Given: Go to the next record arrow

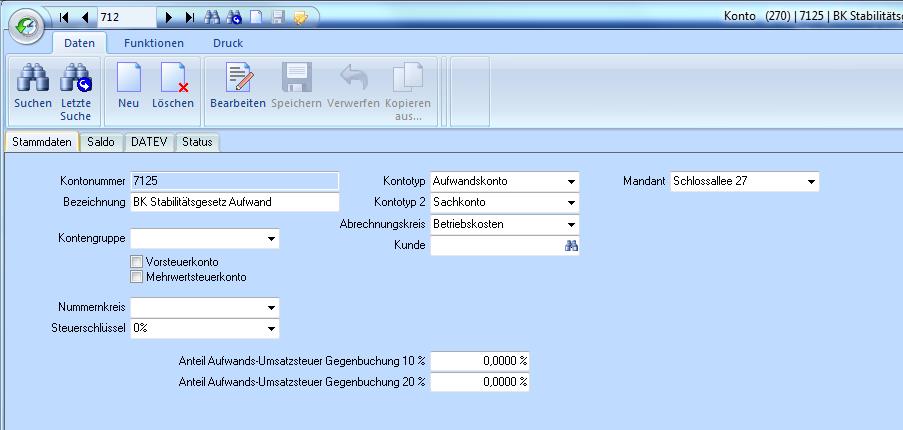Looking at the screenshot, I should [x=169, y=17].
